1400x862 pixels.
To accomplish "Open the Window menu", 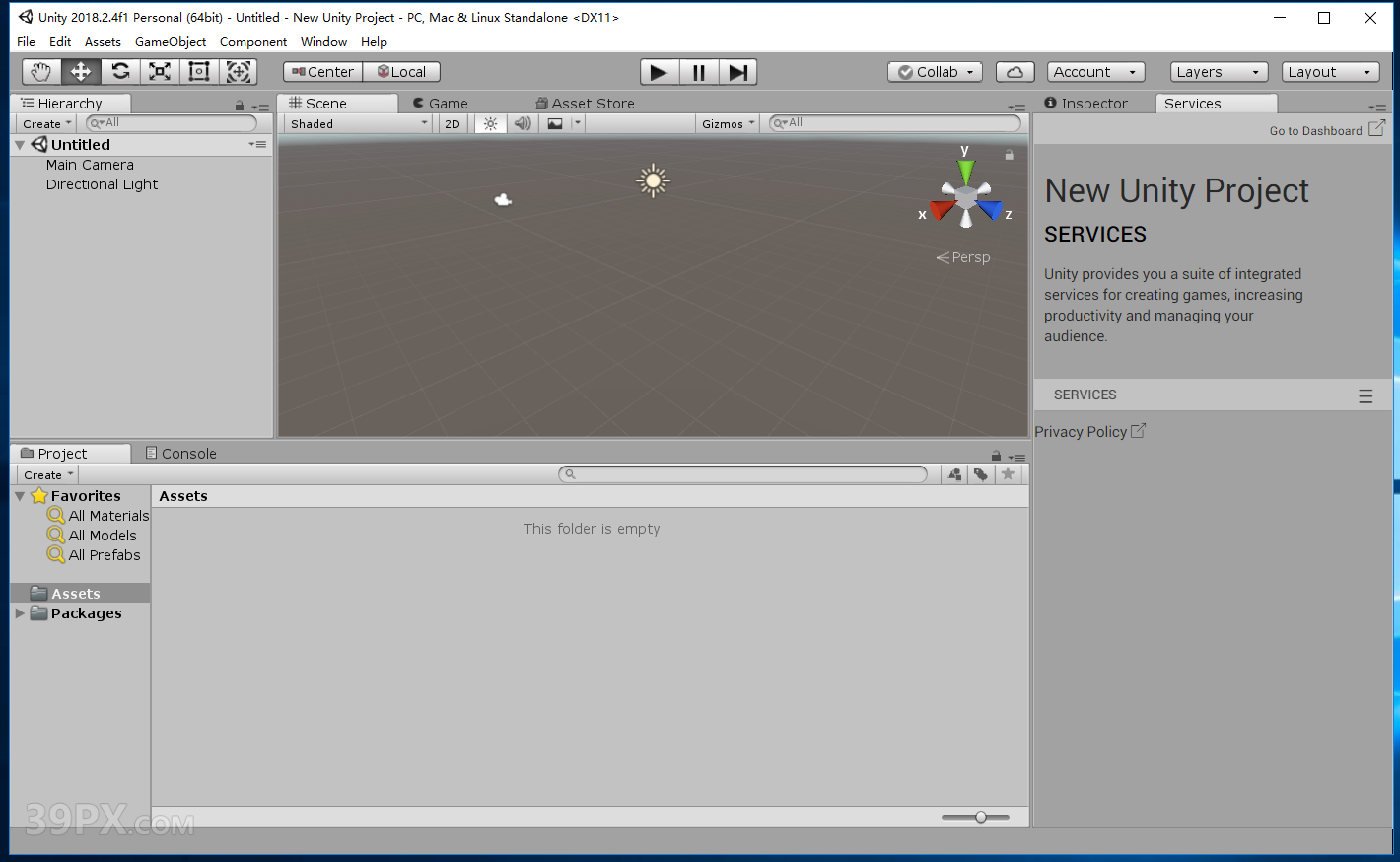I will 323,42.
